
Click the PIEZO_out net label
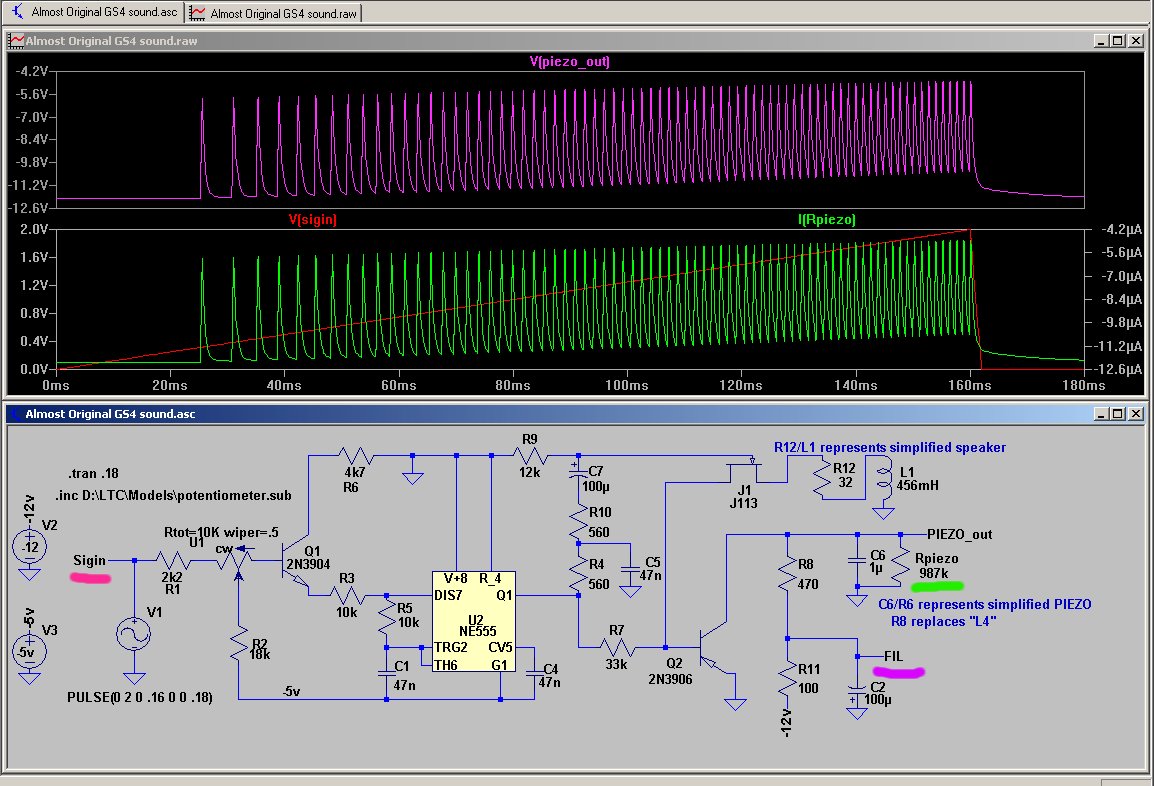pyautogui.click(x=959, y=534)
